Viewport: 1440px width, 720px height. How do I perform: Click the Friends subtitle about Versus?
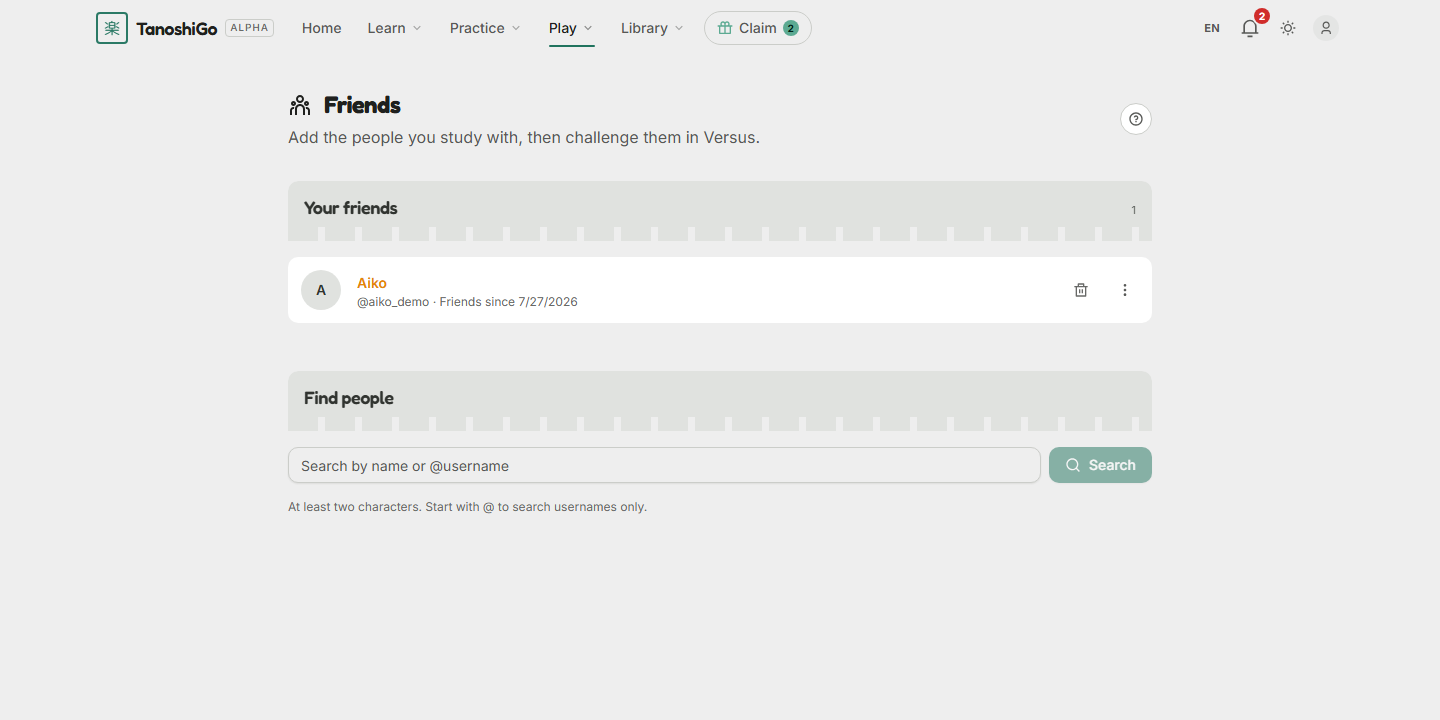click(x=524, y=138)
